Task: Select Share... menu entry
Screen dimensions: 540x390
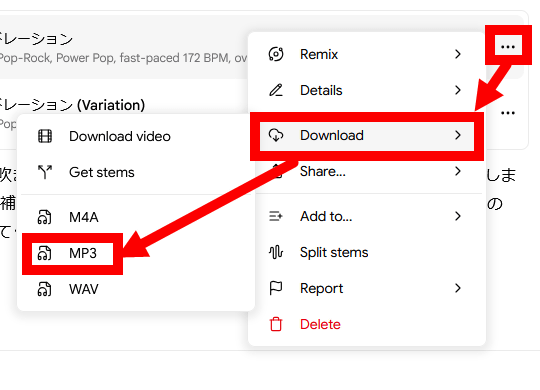Action: coord(367,171)
